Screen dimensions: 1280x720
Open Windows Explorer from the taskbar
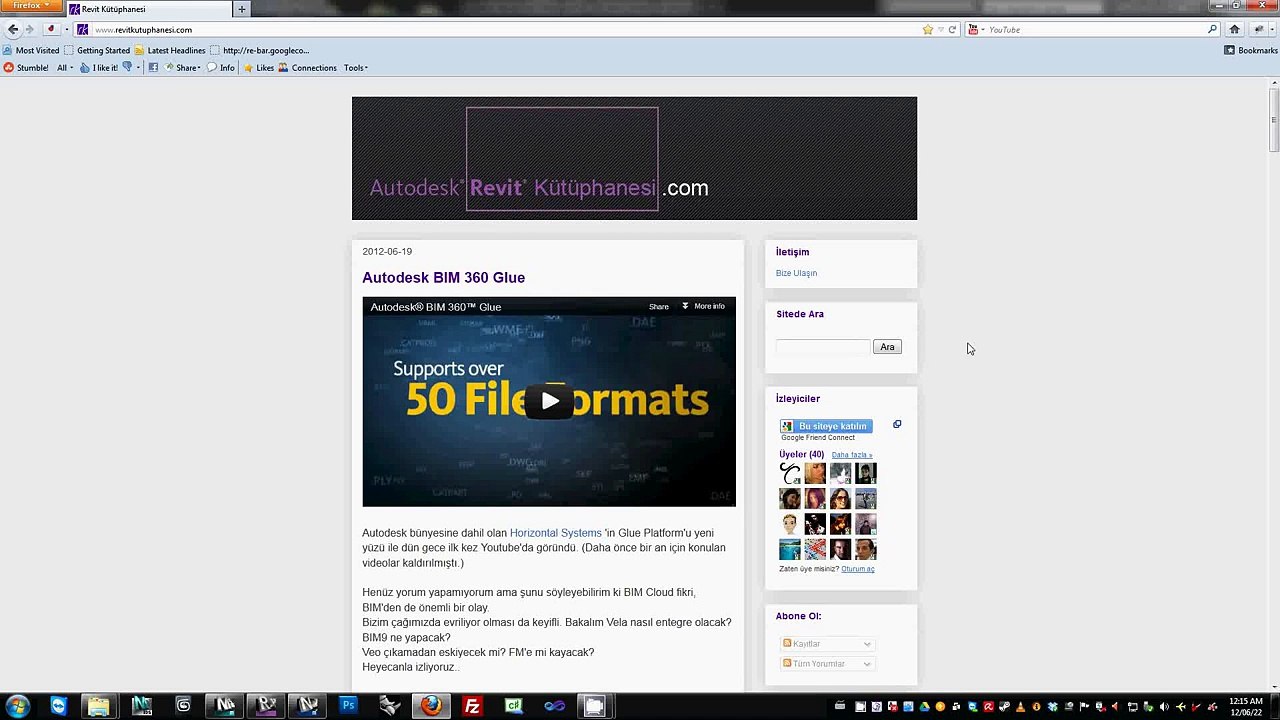98,706
